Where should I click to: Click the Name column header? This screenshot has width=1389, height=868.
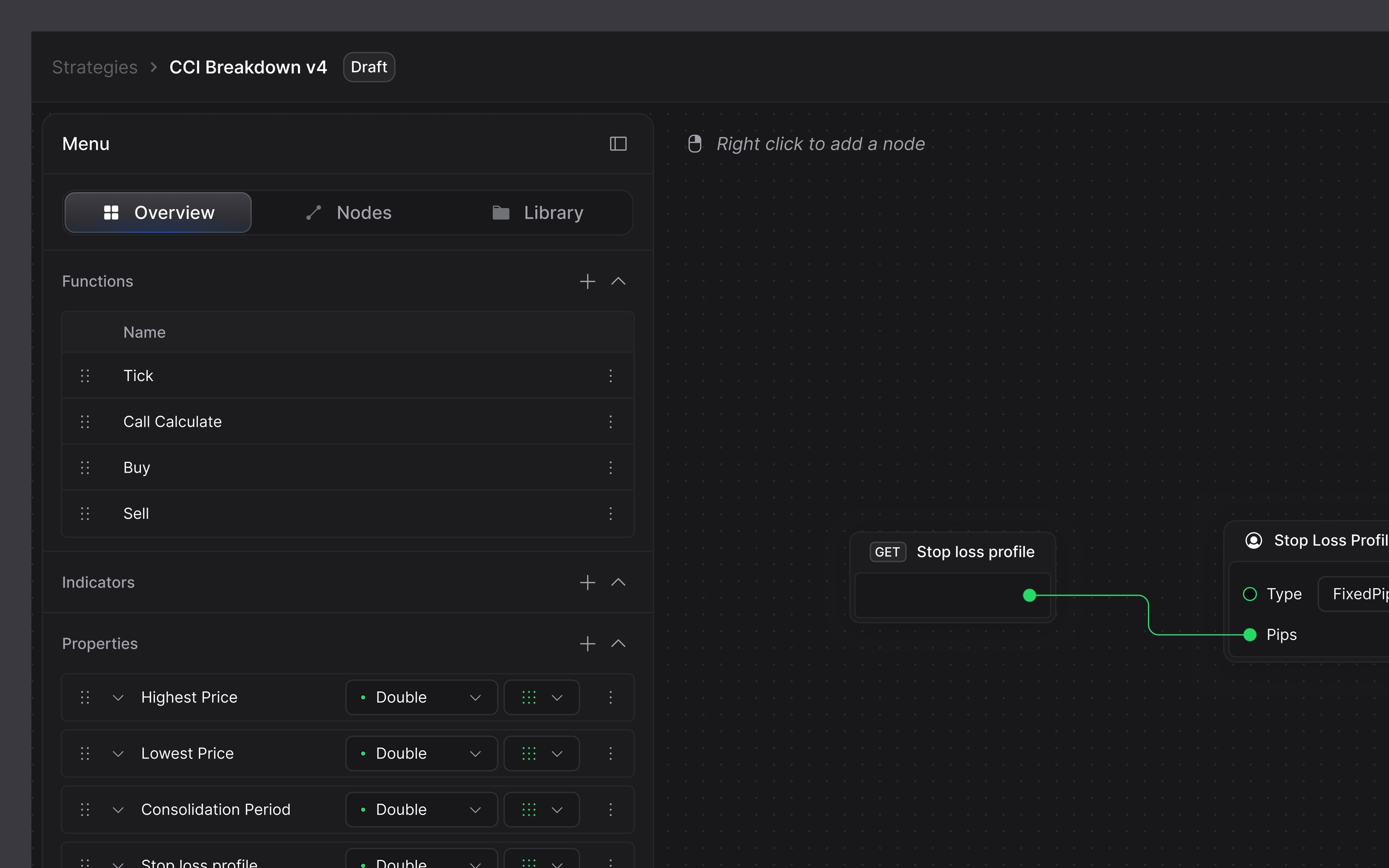click(x=145, y=332)
